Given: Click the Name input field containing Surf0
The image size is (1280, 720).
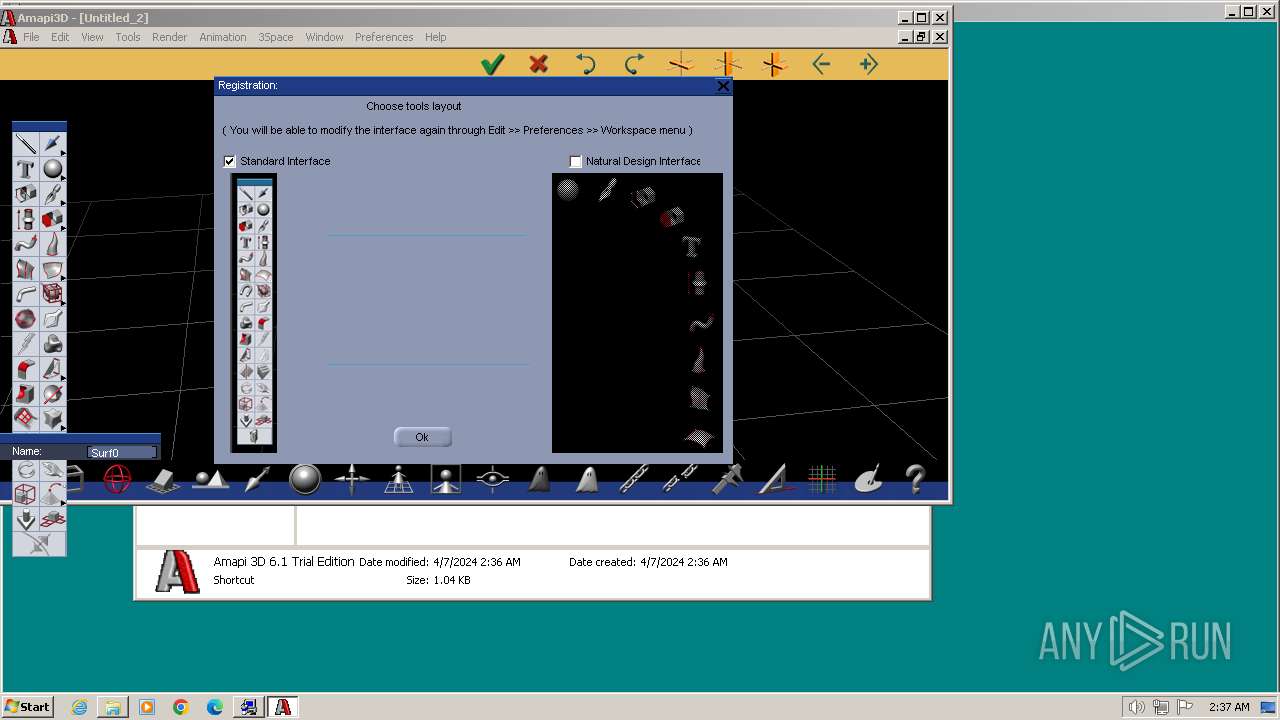Looking at the screenshot, I should (x=122, y=453).
